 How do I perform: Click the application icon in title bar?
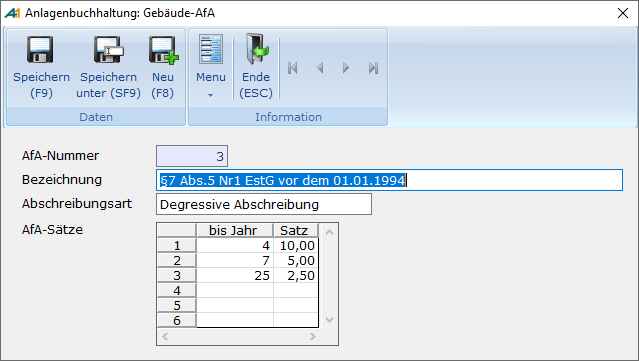[x=12, y=13]
